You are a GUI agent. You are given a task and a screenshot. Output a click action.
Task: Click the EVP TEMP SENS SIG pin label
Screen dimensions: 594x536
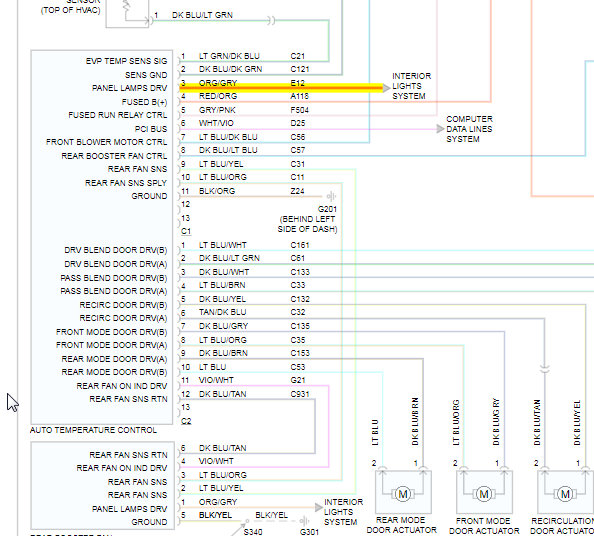pyautogui.click(x=126, y=61)
